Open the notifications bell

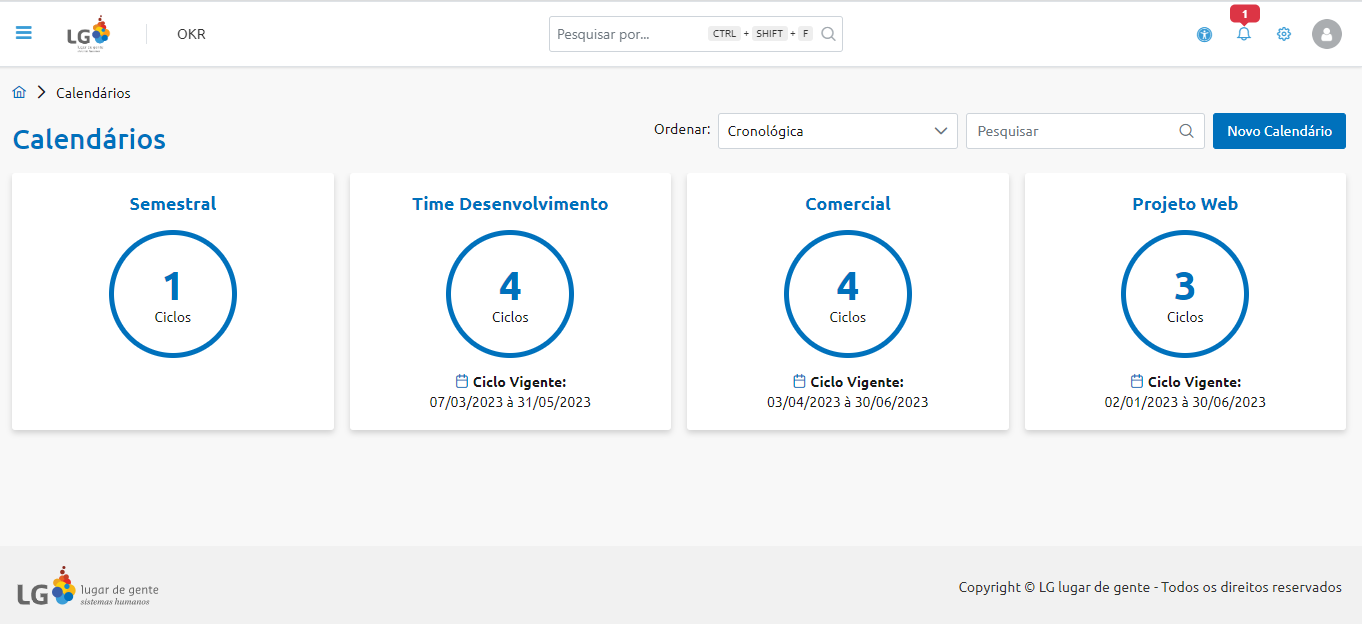pyautogui.click(x=1244, y=34)
